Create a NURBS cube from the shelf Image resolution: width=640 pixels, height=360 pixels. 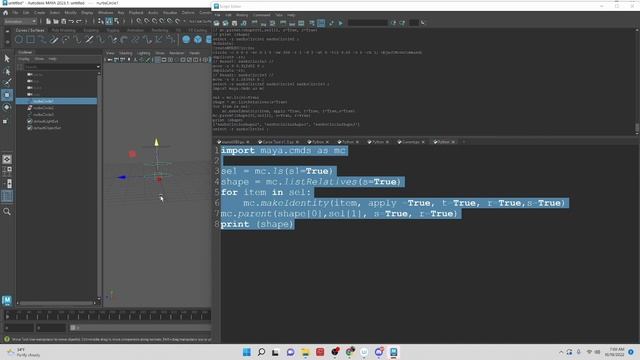point(198,40)
